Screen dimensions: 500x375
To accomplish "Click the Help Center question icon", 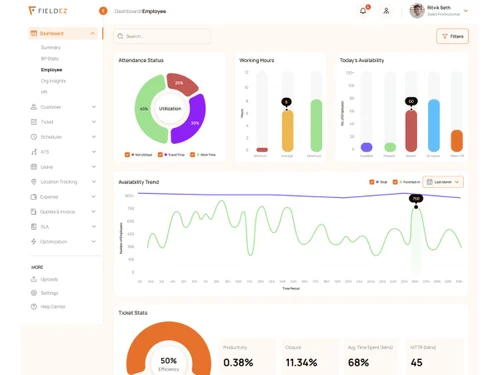I will 34,307.
